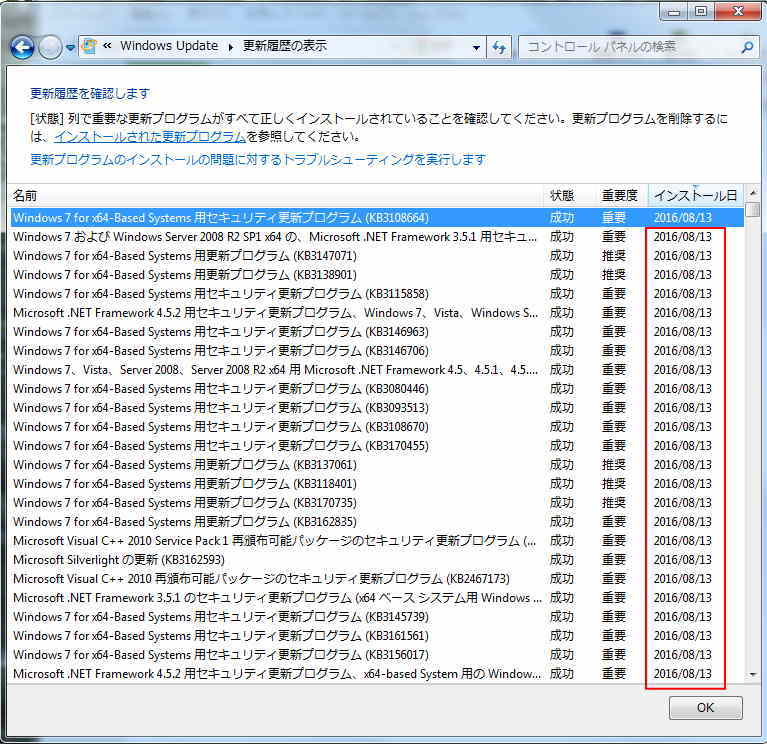Select the .NET Framework 3.5.1 x64 ベース システム row
Viewport: 767px width, 744px height.
377,598
